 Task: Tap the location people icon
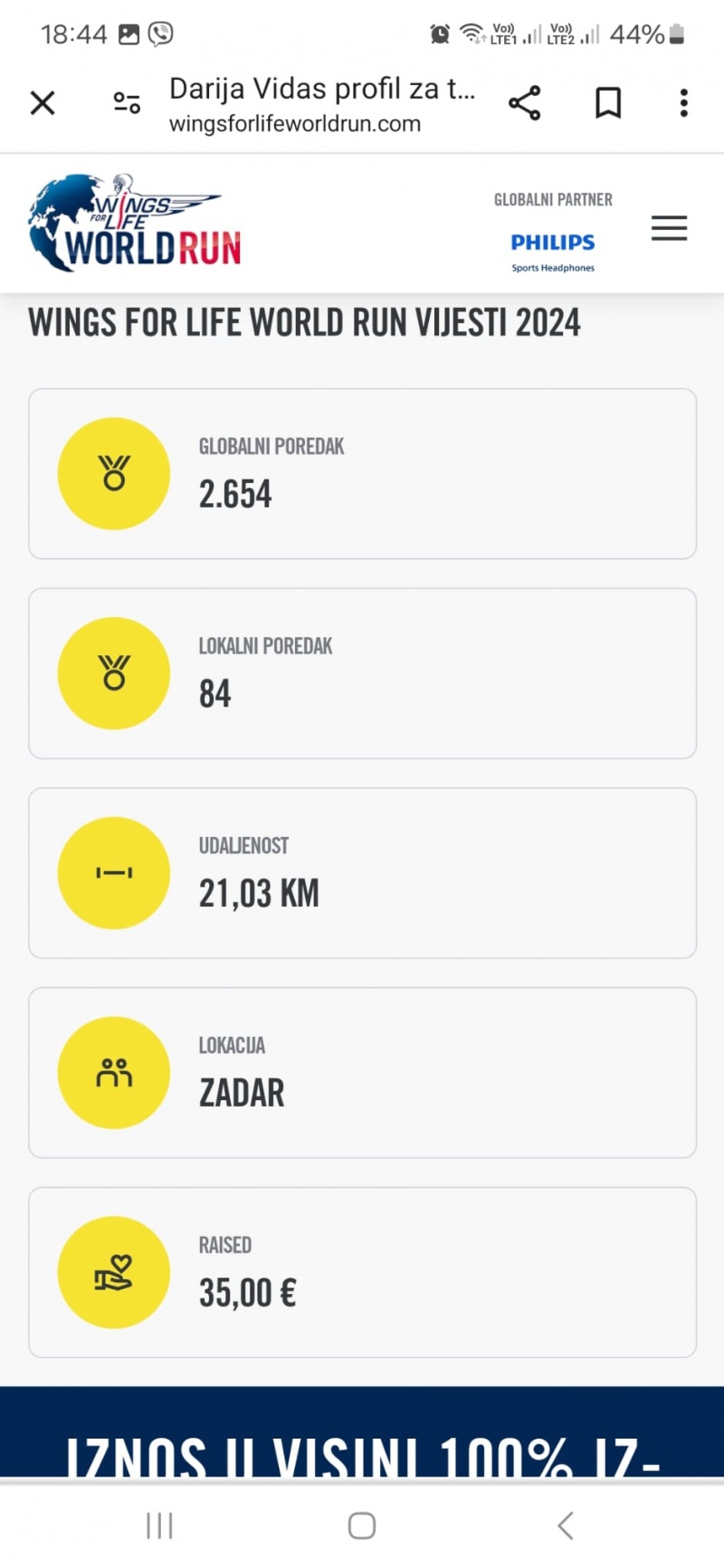(x=114, y=1073)
